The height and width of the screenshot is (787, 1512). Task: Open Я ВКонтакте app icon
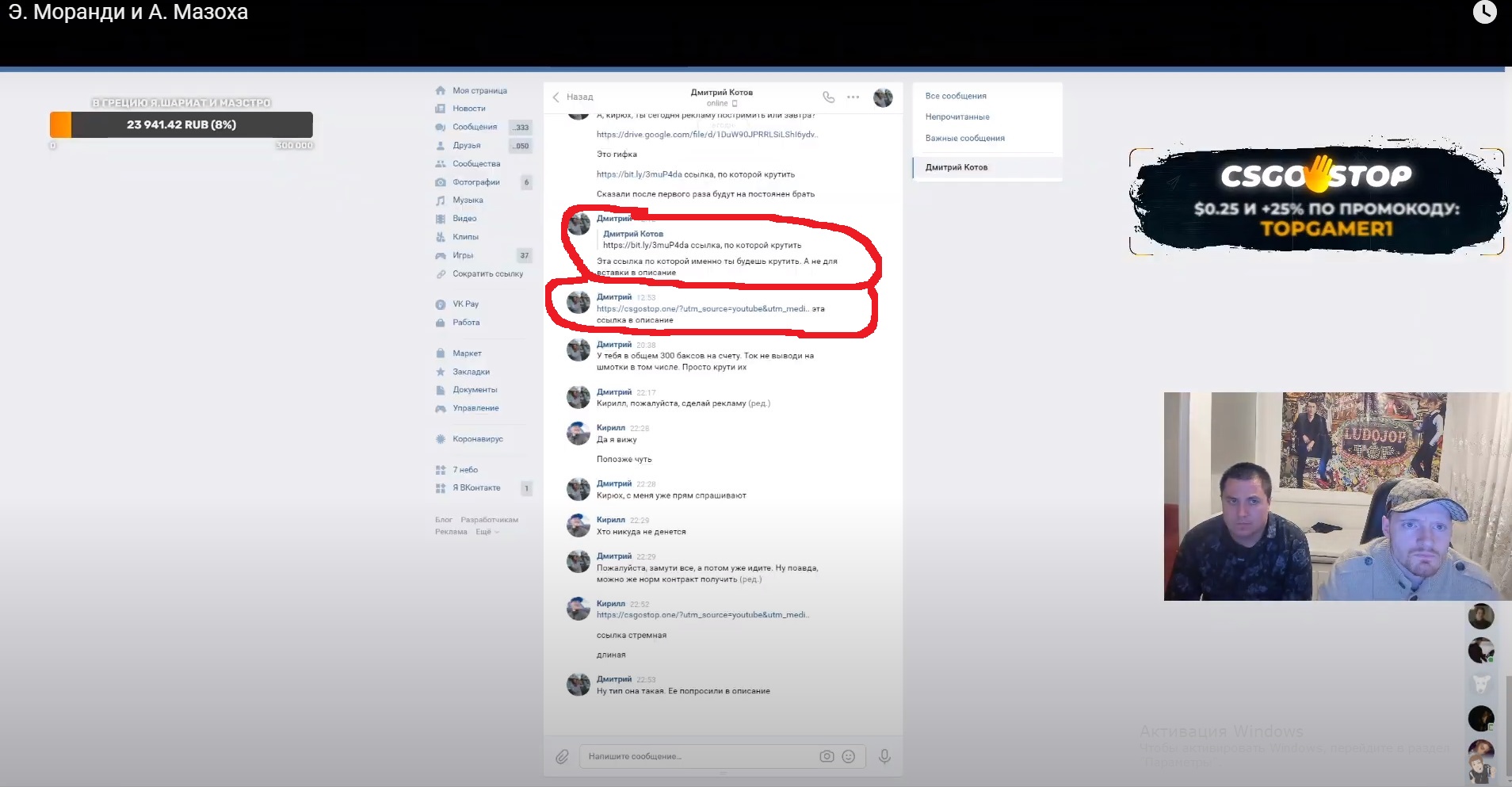441,488
